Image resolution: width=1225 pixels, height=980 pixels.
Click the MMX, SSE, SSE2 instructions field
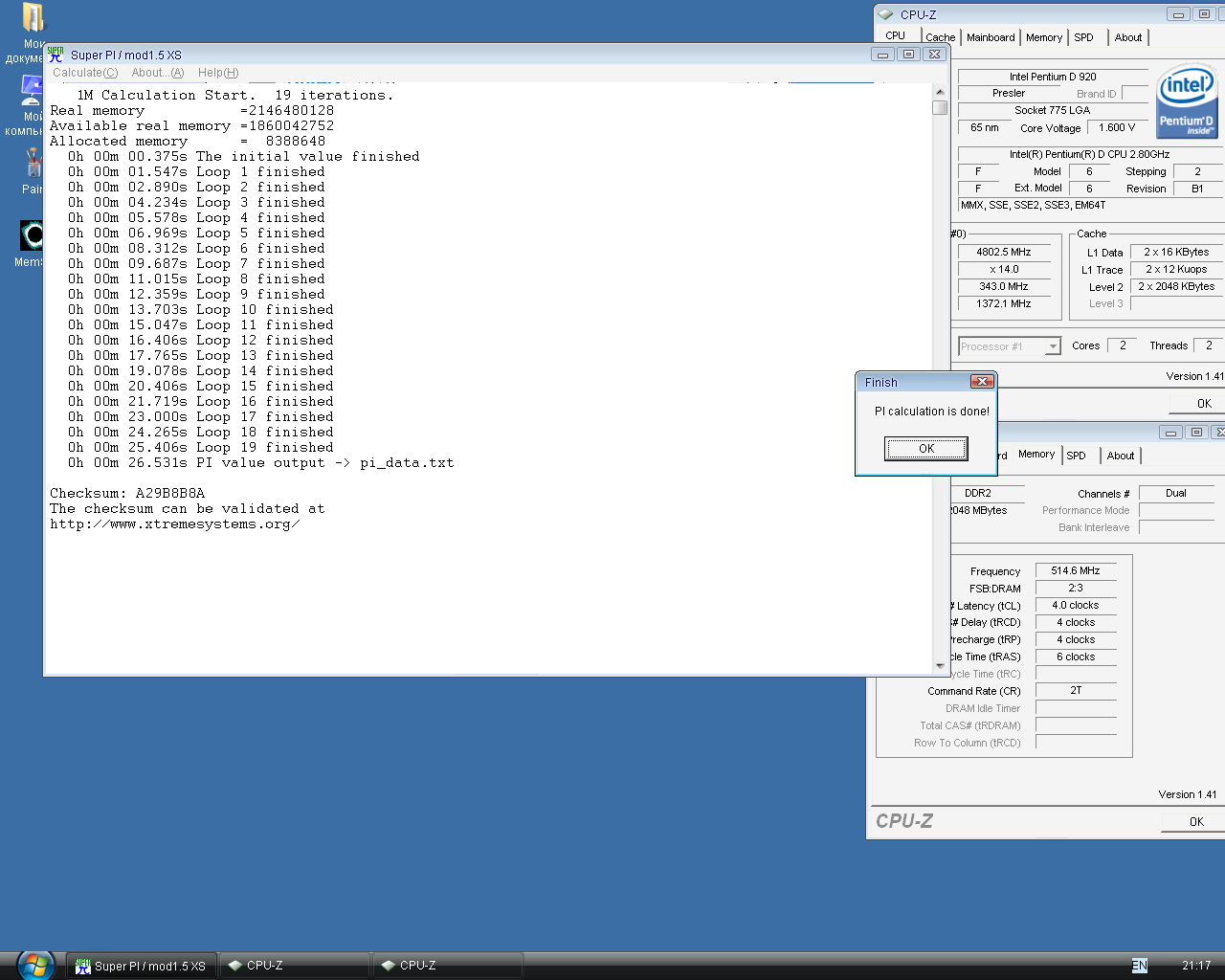(1091, 206)
